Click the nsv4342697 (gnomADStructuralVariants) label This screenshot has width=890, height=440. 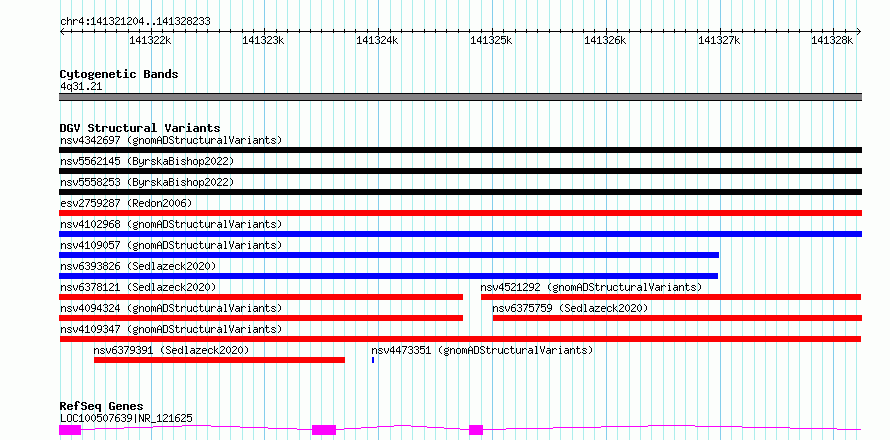pos(171,140)
